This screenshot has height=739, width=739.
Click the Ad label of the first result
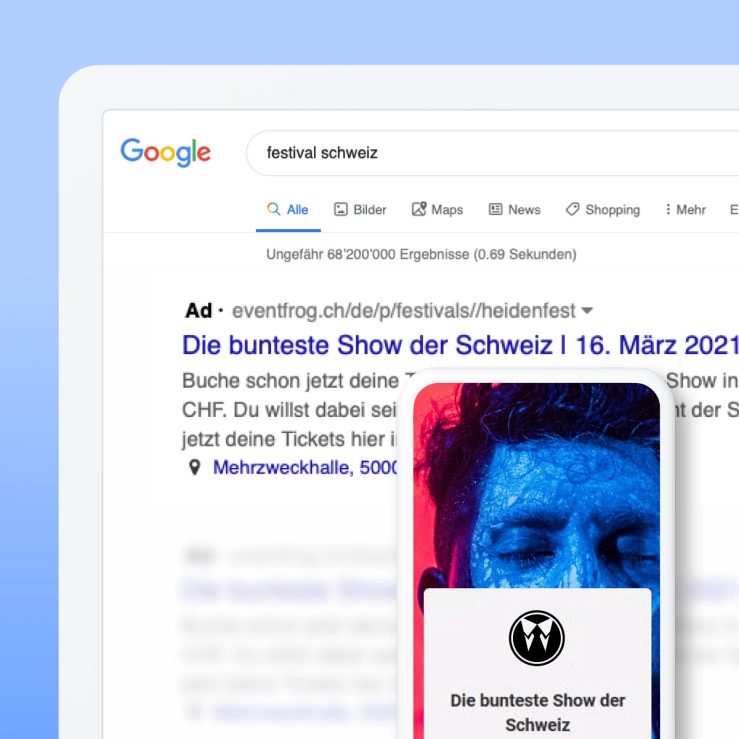click(198, 311)
